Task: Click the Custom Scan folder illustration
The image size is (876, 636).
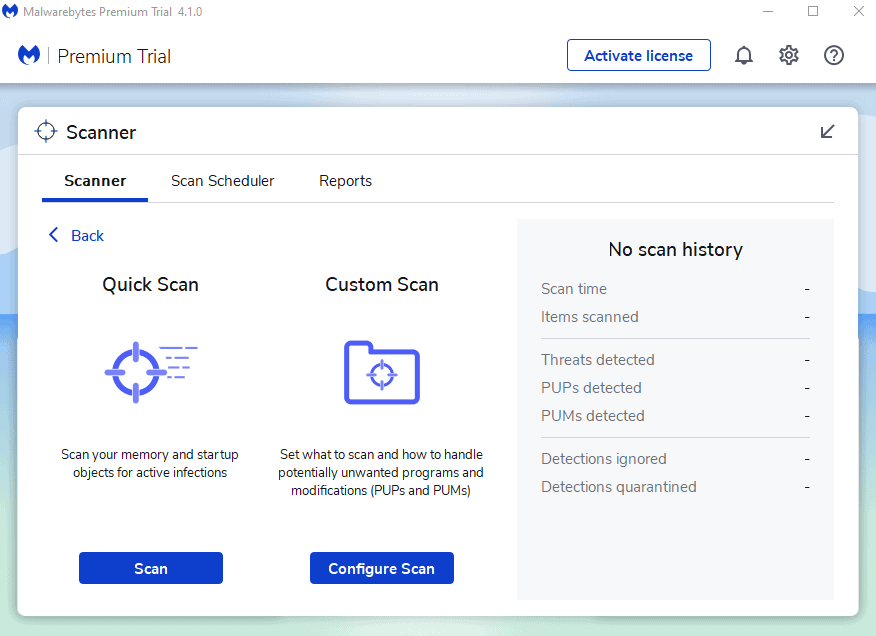Action: click(382, 372)
